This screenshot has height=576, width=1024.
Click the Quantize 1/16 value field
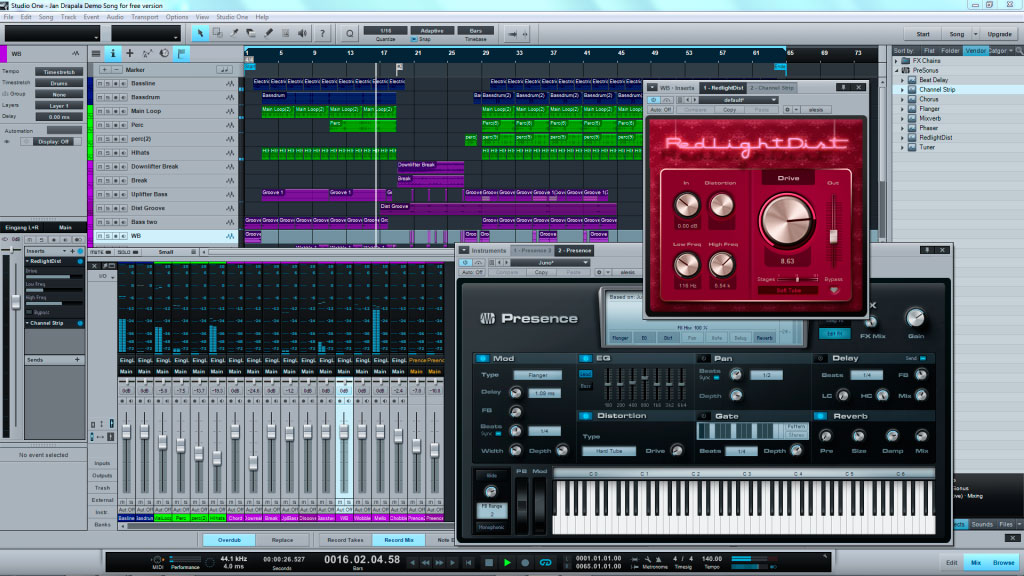(x=385, y=31)
